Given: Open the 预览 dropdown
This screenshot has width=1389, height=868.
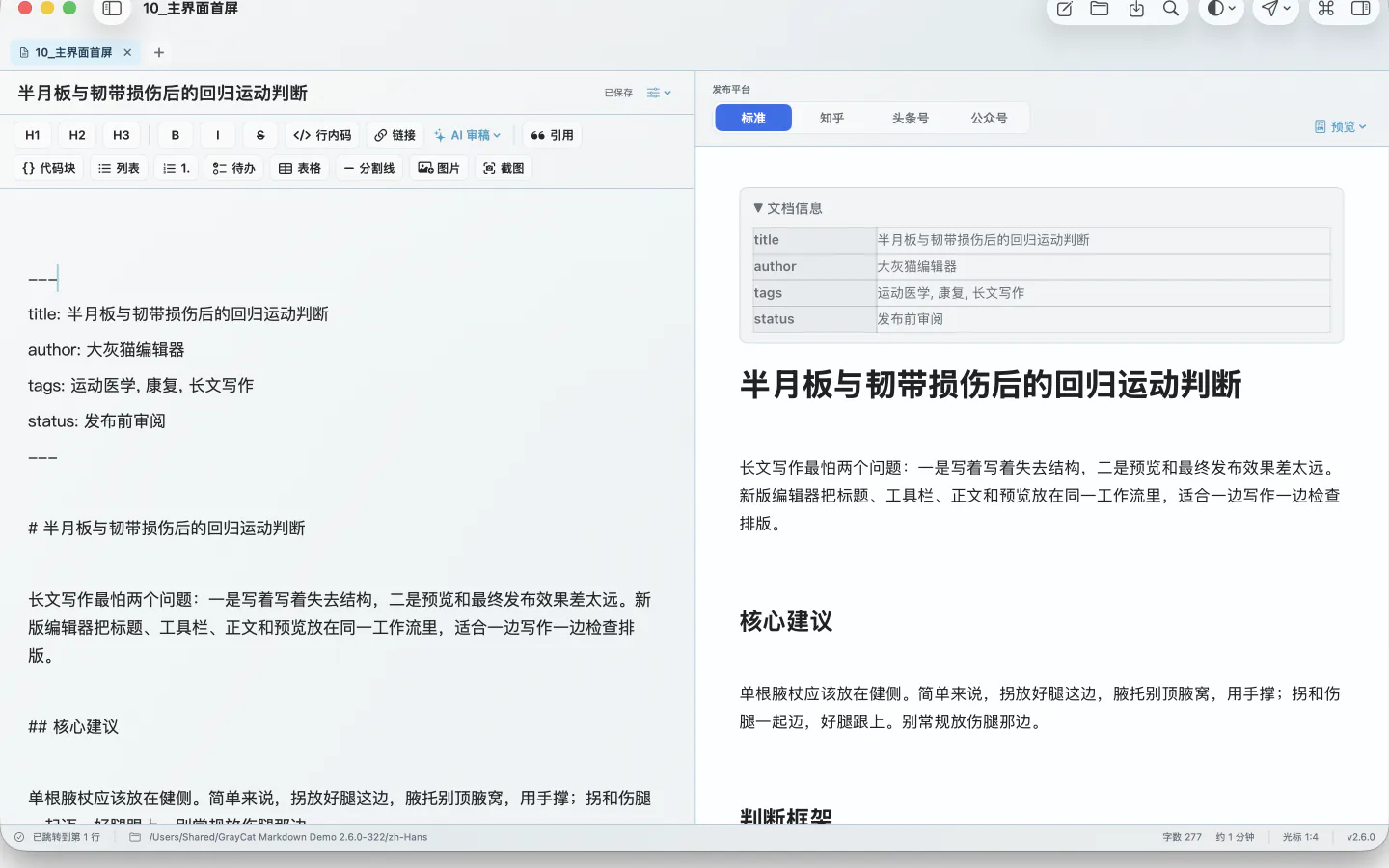Looking at the screenshot, I should tap(1341, 126).
